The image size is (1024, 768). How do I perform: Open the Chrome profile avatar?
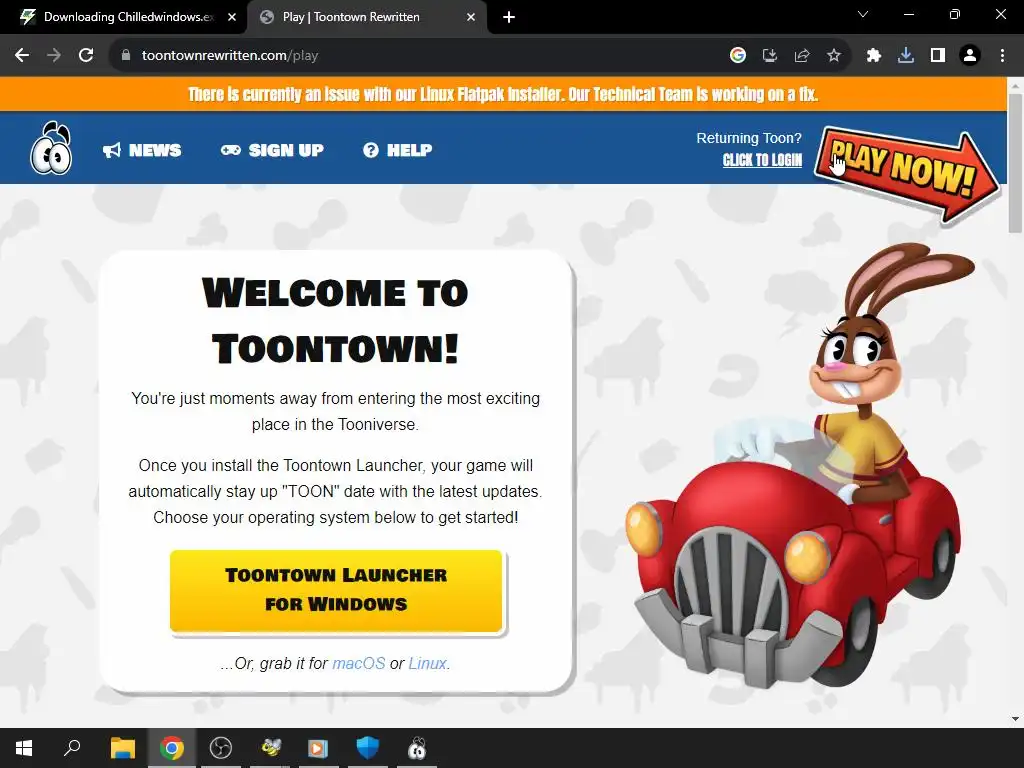click(x=970, y=56)
